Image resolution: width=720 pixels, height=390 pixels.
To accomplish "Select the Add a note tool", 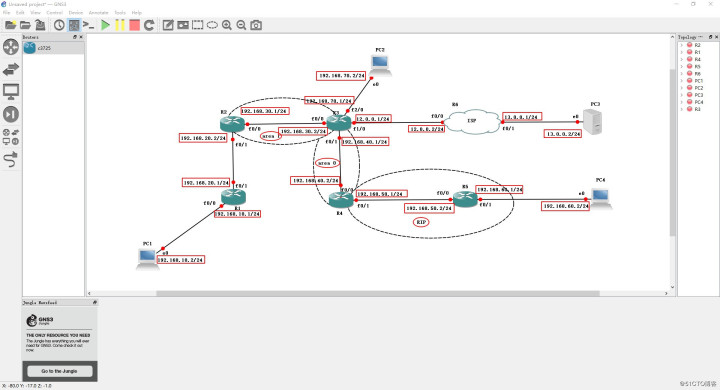I will pos(168,25).
